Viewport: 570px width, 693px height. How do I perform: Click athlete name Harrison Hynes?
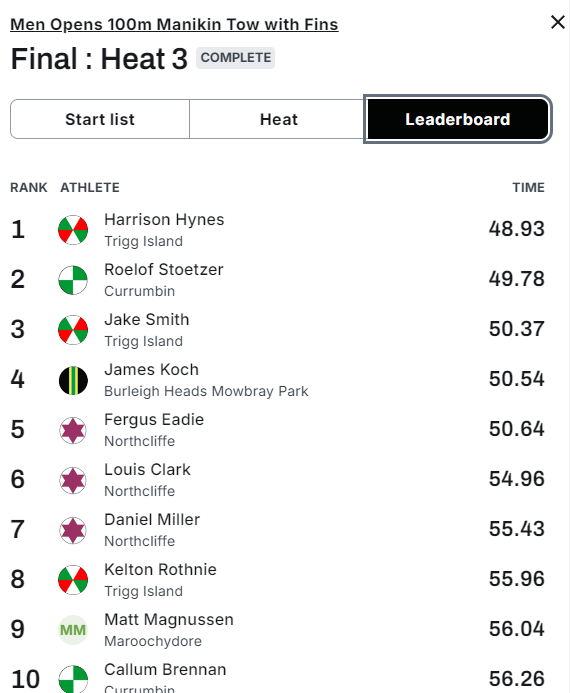pos(164,220)
